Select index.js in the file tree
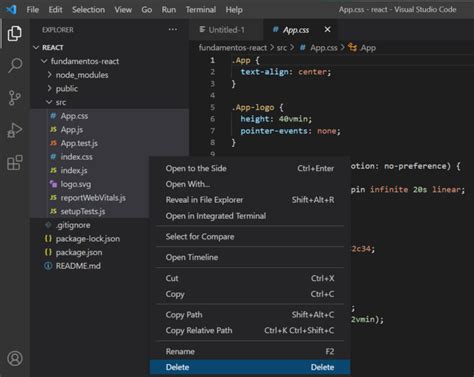Viewport: 474px width, 377px height. tap(74, 171)
